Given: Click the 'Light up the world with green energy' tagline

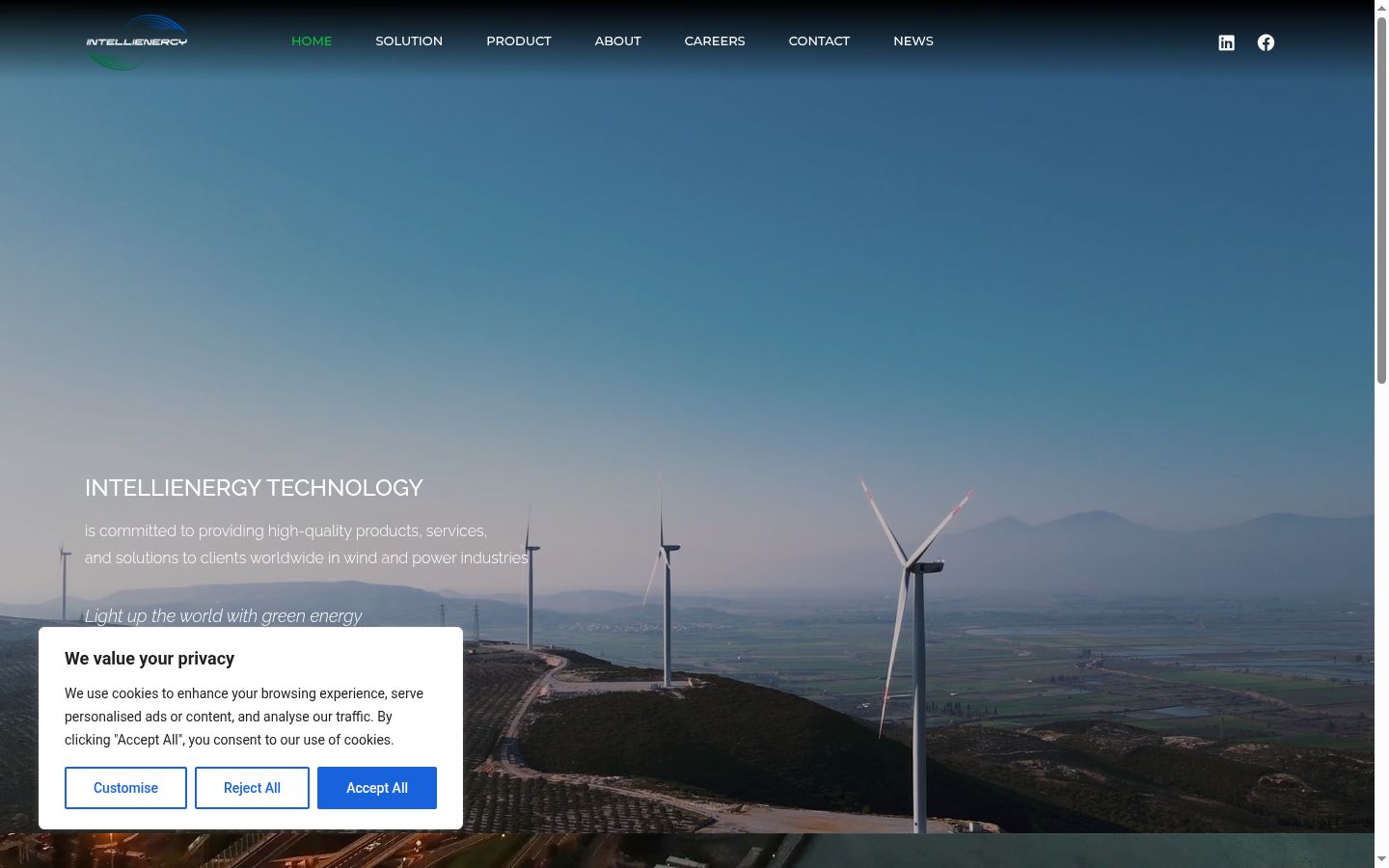Looking at the screenshot, I should tap(224, 615).
